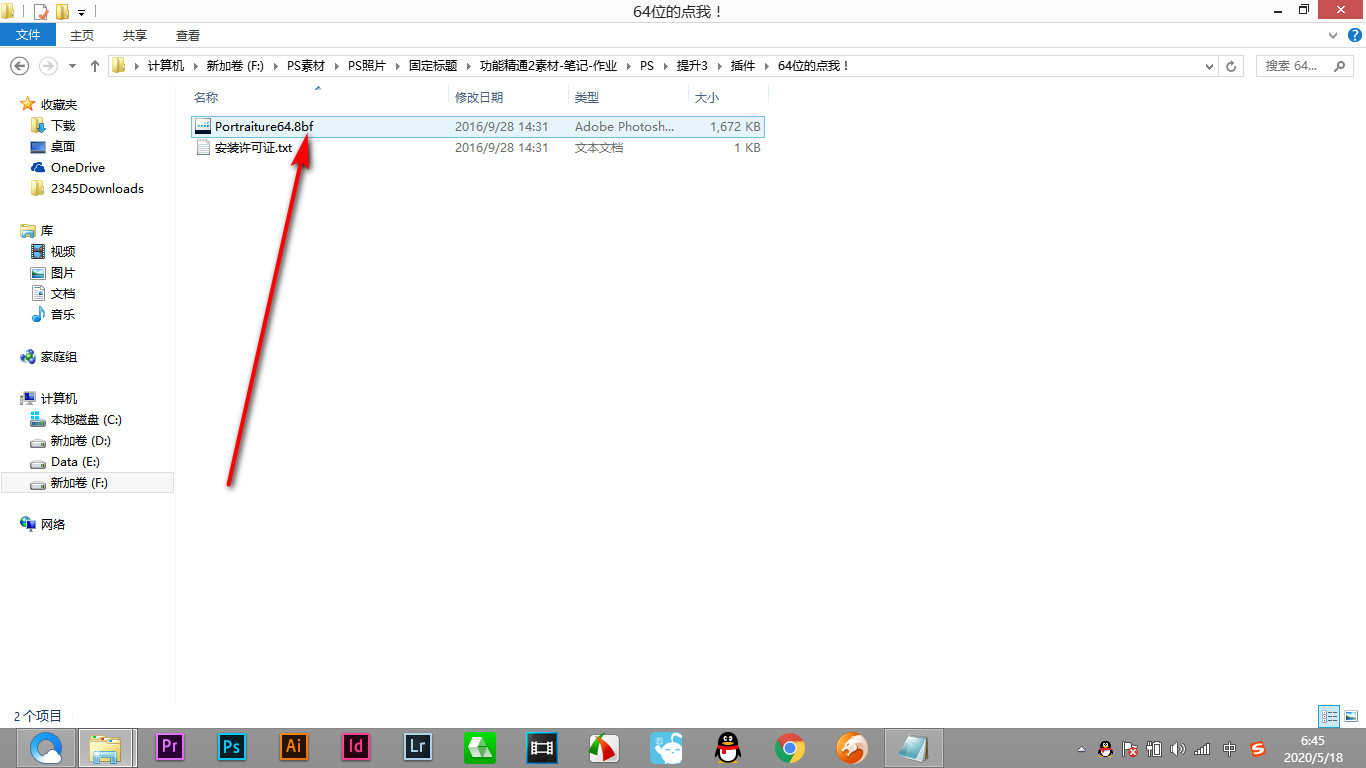Expand the 计算机 breadcrumb arrow
1366x768 pixels.
pyautogui.click(x=195, y=66)
